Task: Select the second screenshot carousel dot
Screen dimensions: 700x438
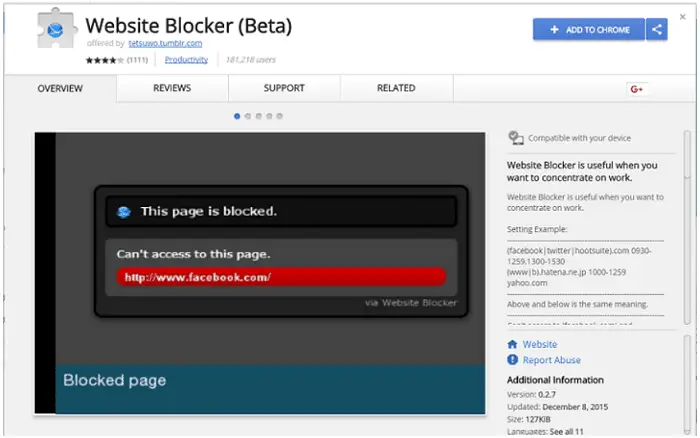Action: [248, 116]
